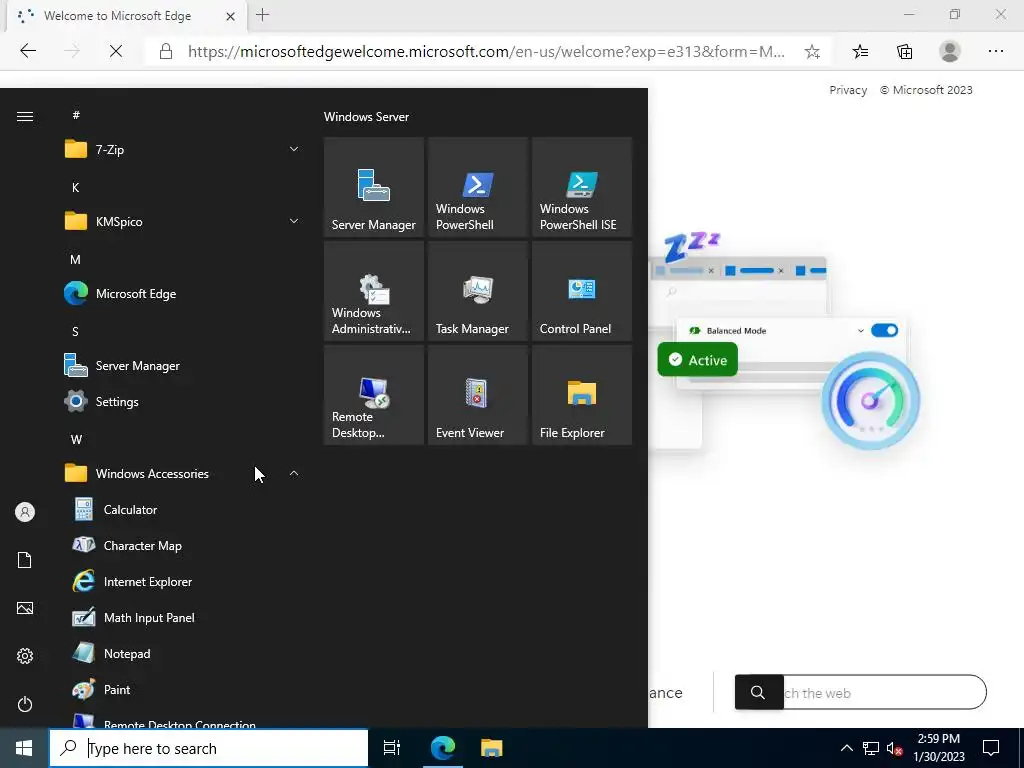Collapse the Windows Accessories folder chevron
The width and height of the screenshot is (1024, 768).
tap(294, 473)
